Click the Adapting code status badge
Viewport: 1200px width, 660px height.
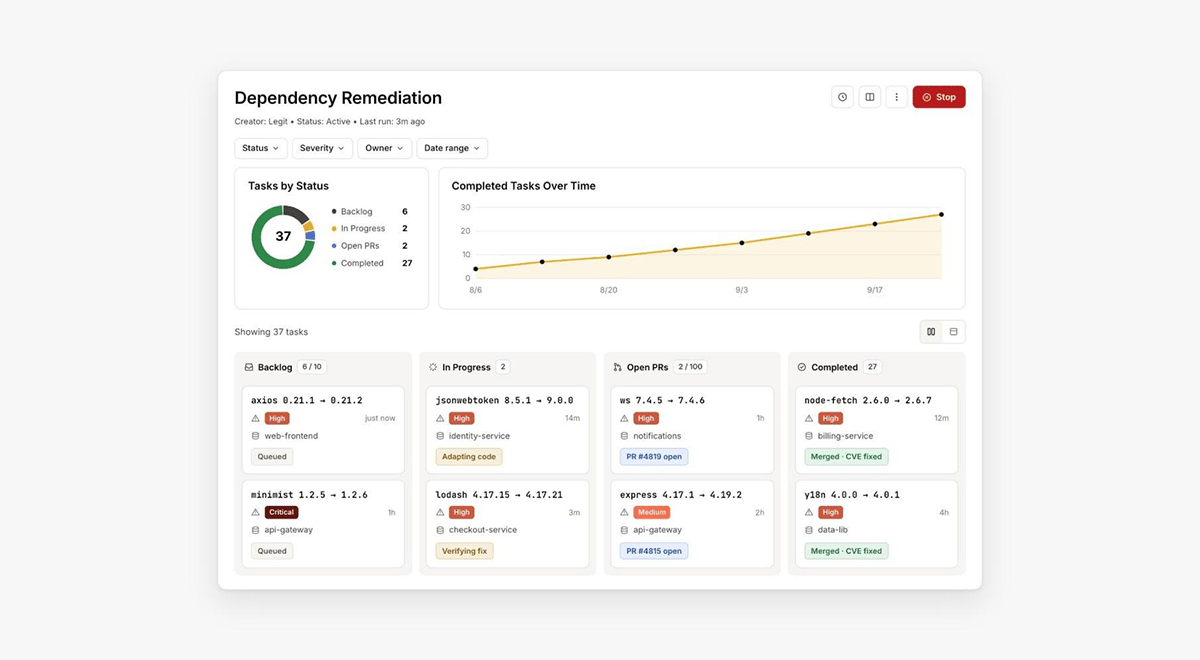pos(469,457)
